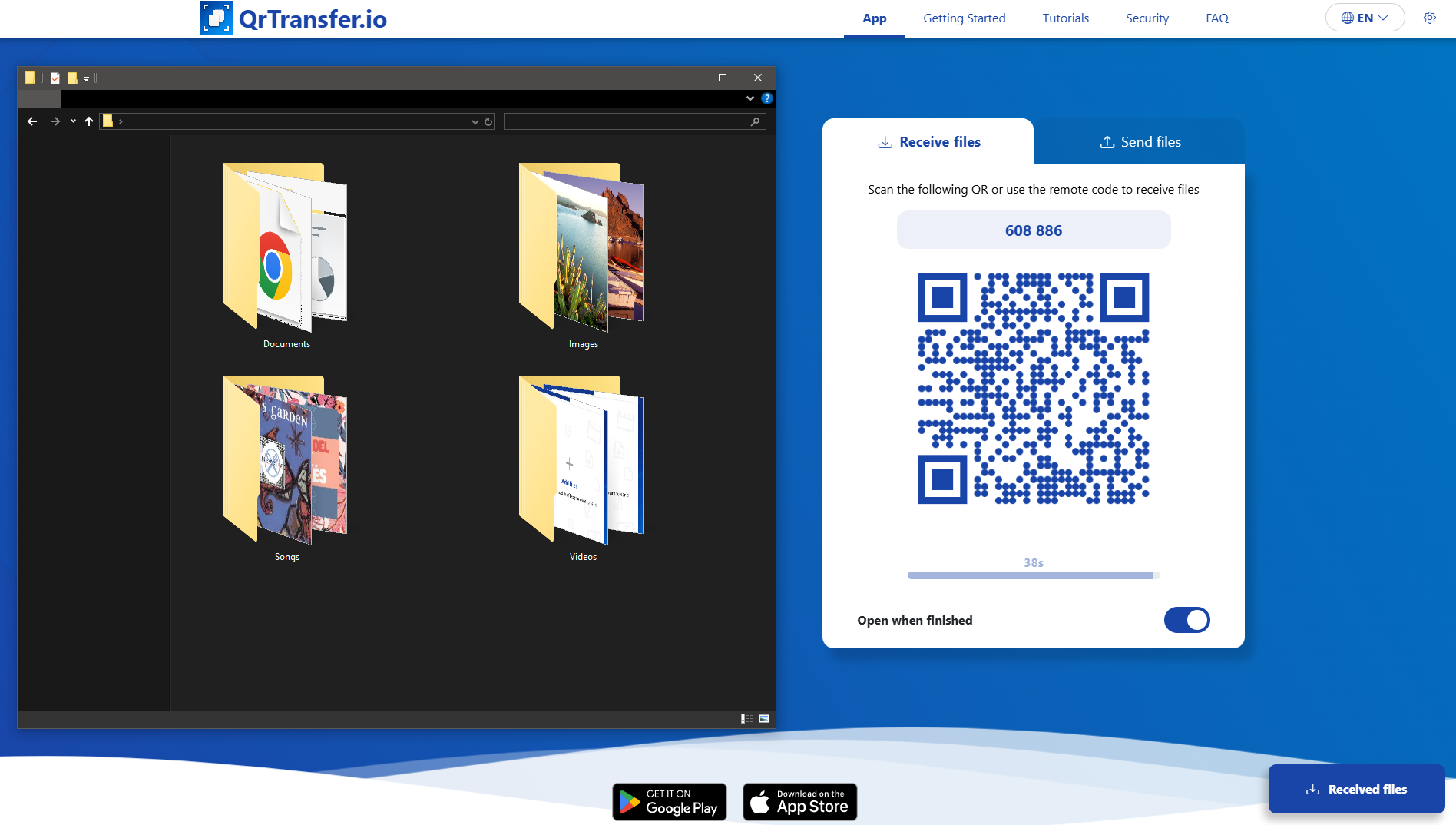This screenshot has height=825, width=1456.
Task: Click the search magnifier icon
Action: (x=755, y=121)
